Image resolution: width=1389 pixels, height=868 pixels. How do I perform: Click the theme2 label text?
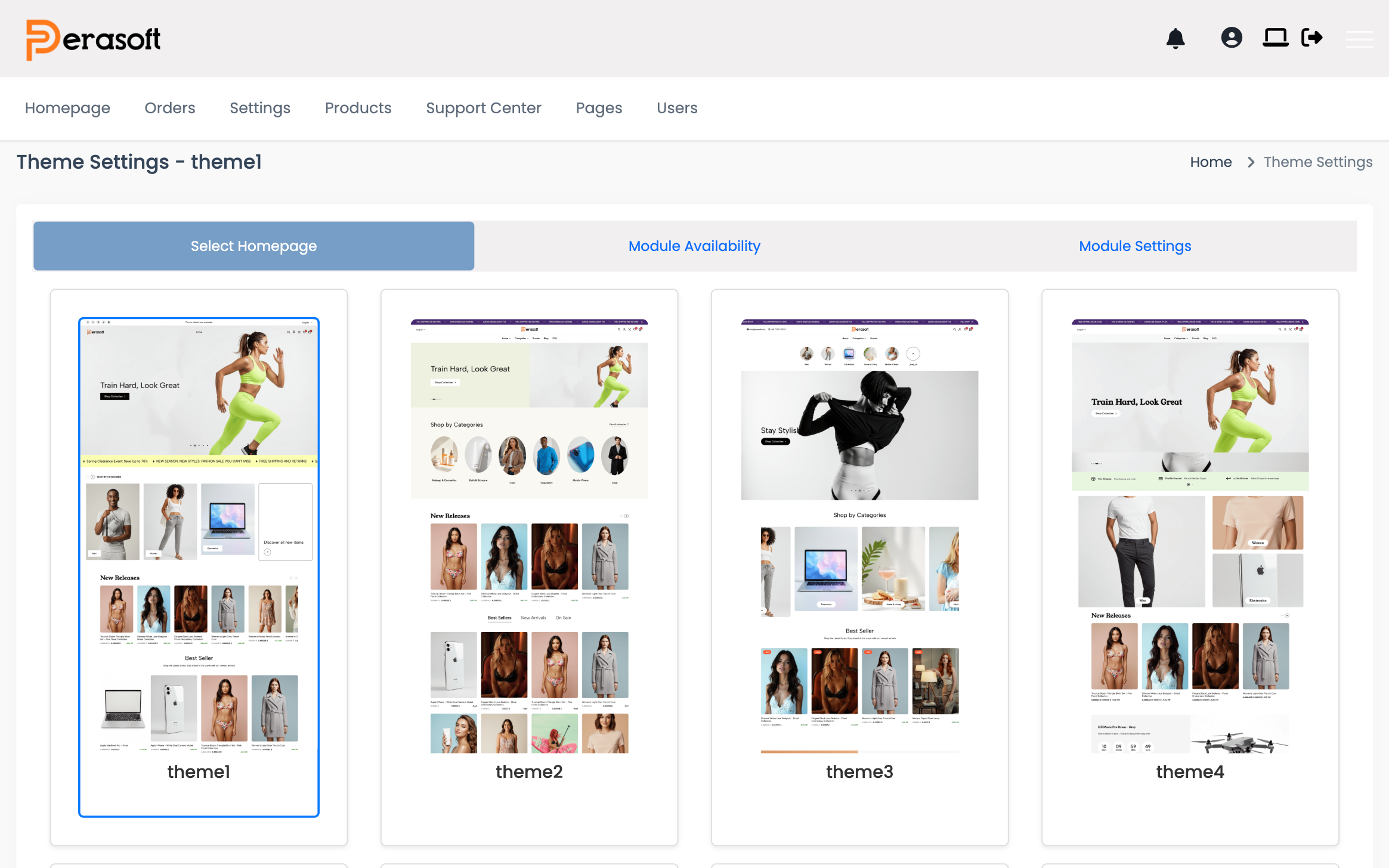click(529, 772)
